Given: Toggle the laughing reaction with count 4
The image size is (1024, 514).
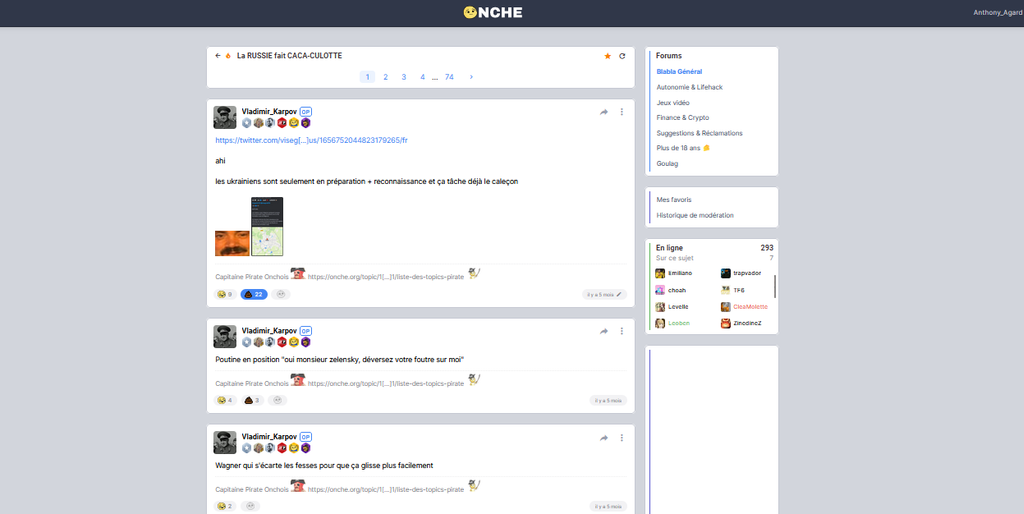Looking at the screenshot, I should coord(226,400).
